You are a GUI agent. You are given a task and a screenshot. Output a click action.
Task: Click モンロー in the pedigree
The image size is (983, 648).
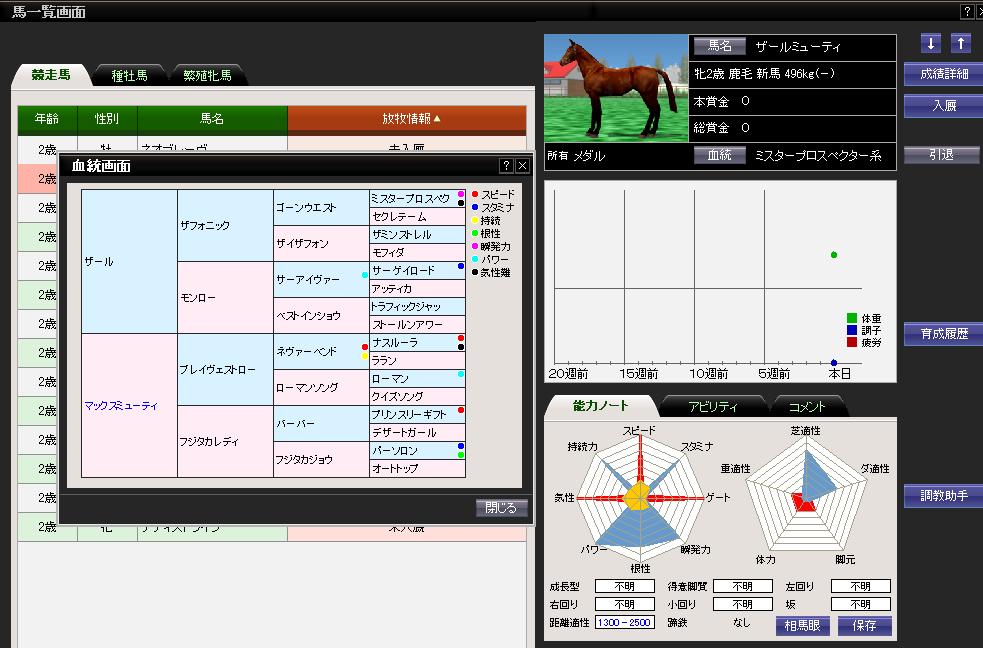[225, 297]
